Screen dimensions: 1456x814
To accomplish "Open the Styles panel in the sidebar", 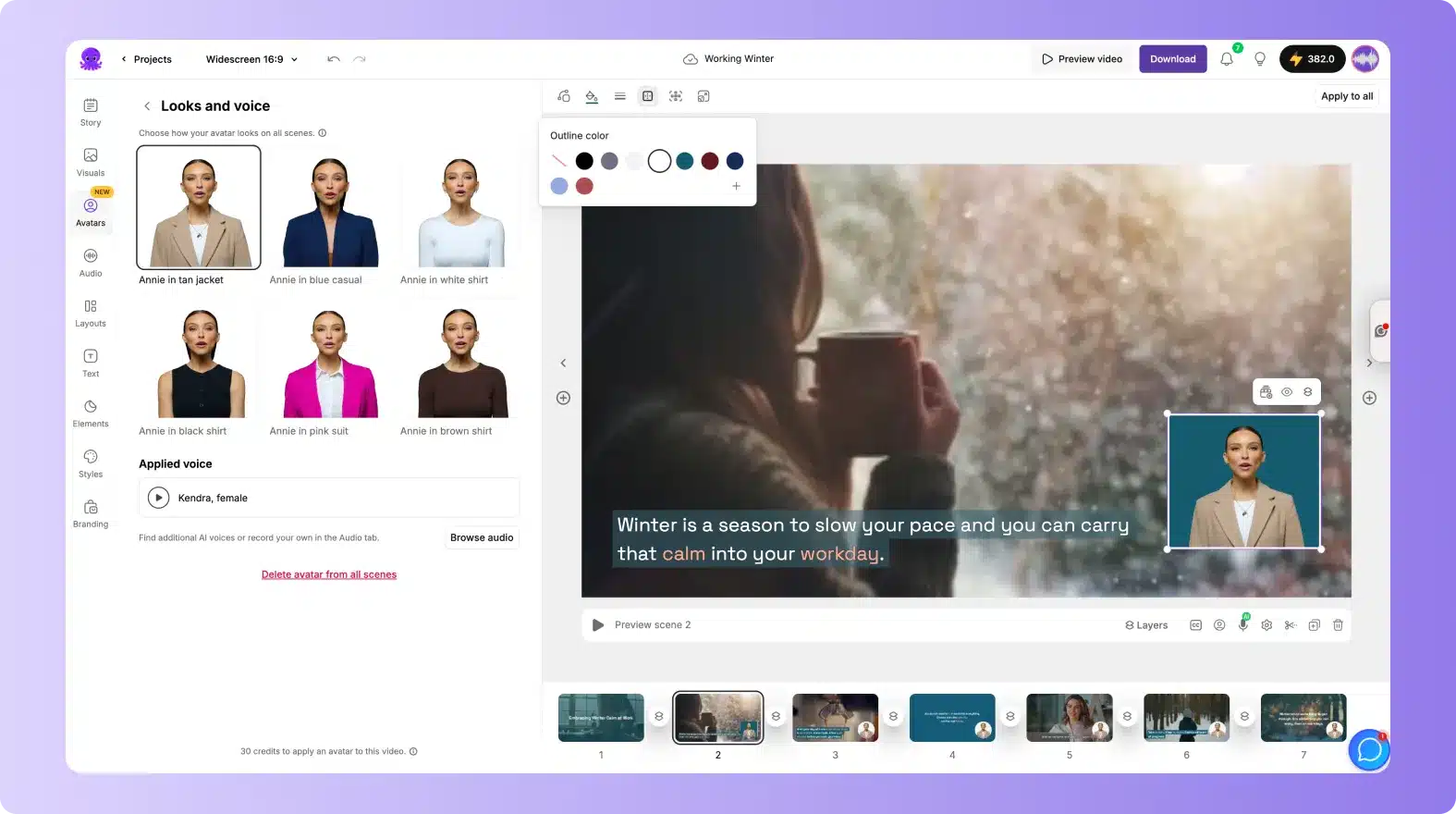I will pos(91,463).
